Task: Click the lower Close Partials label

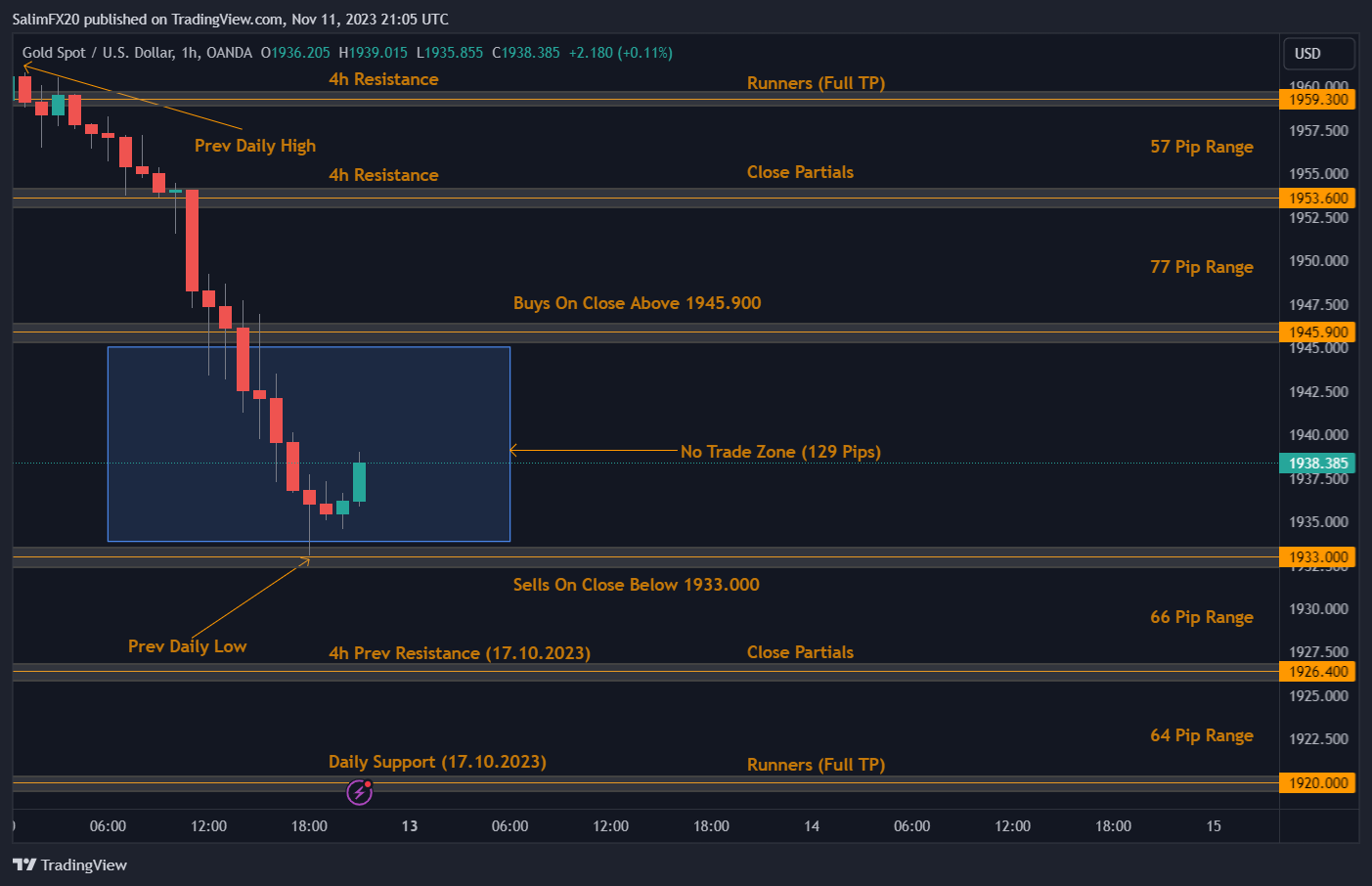Action: pyautogui.click(x=800, y=652)
